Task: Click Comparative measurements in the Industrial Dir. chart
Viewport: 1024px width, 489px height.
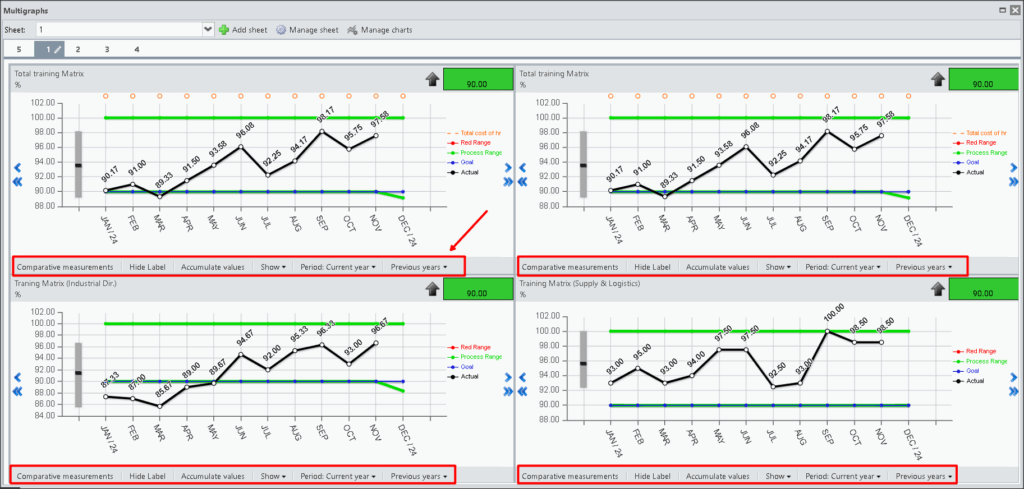Action: pyautogui.click(x=65, y=476)
